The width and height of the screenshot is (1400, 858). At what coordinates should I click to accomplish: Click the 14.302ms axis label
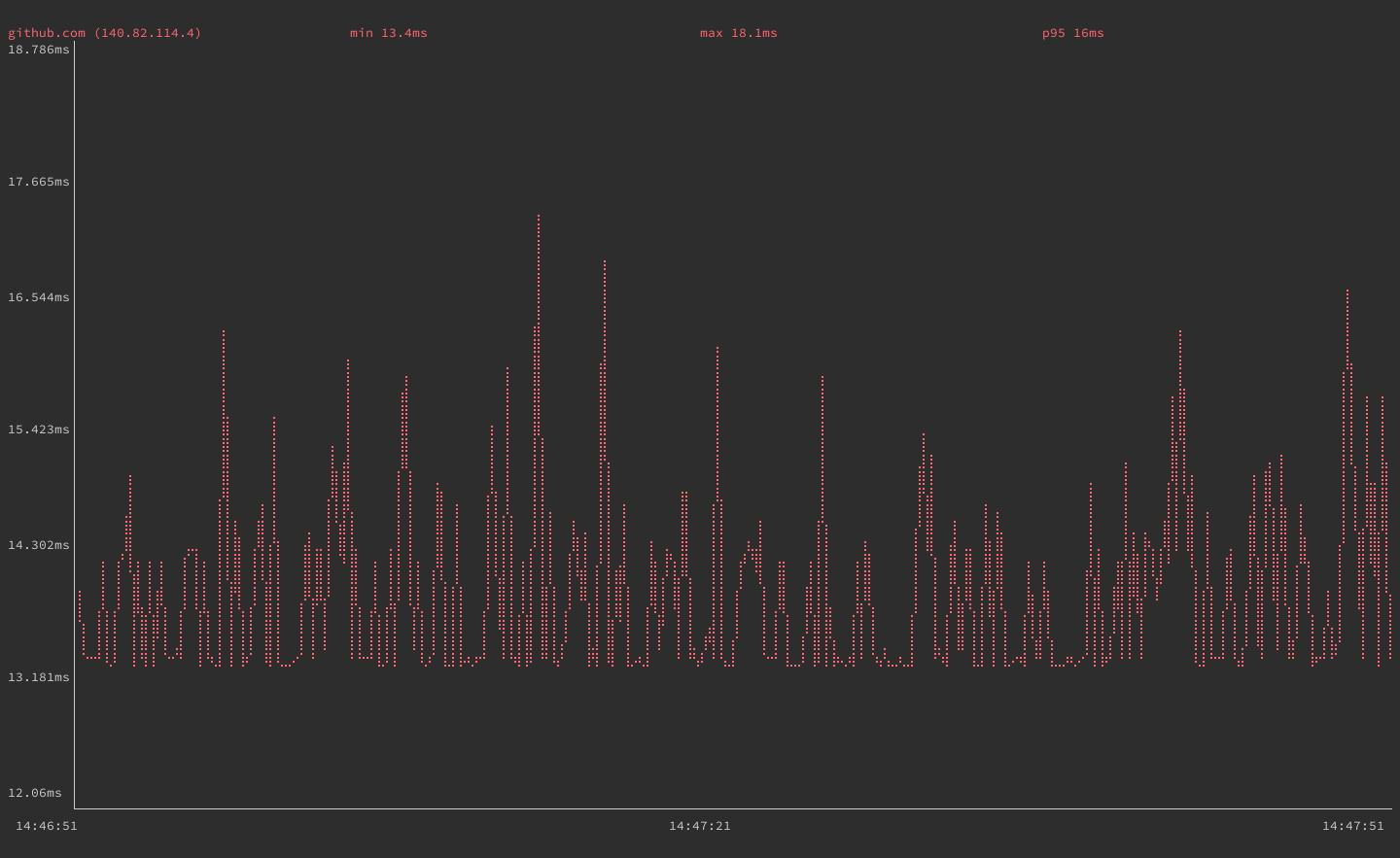(x=38, y=546)
